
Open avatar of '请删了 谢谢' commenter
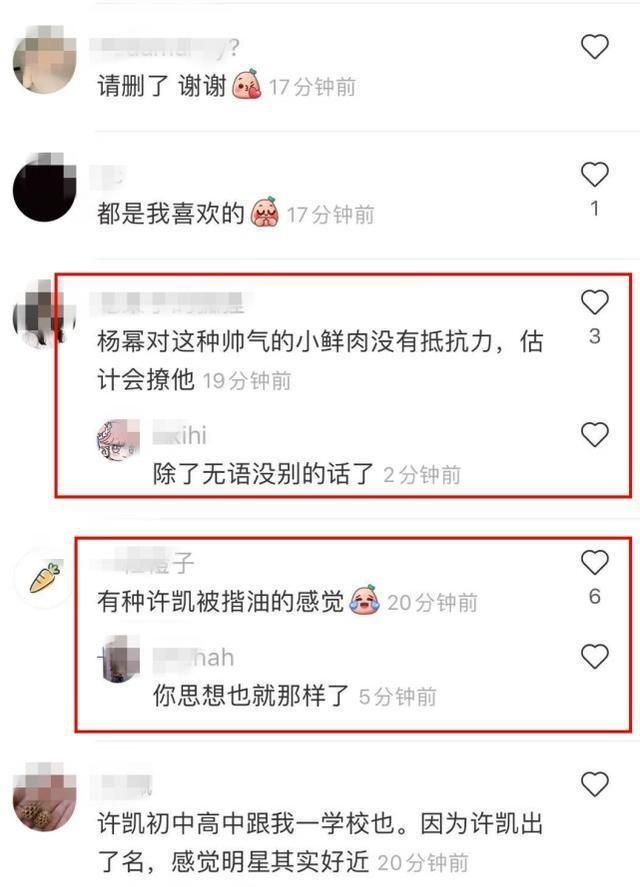pos(44,59)
